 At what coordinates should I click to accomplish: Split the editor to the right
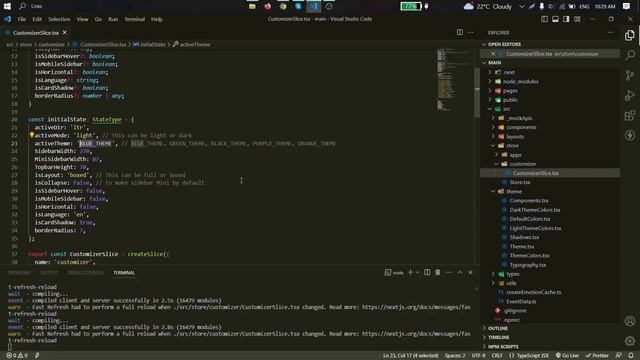[460, 32]
